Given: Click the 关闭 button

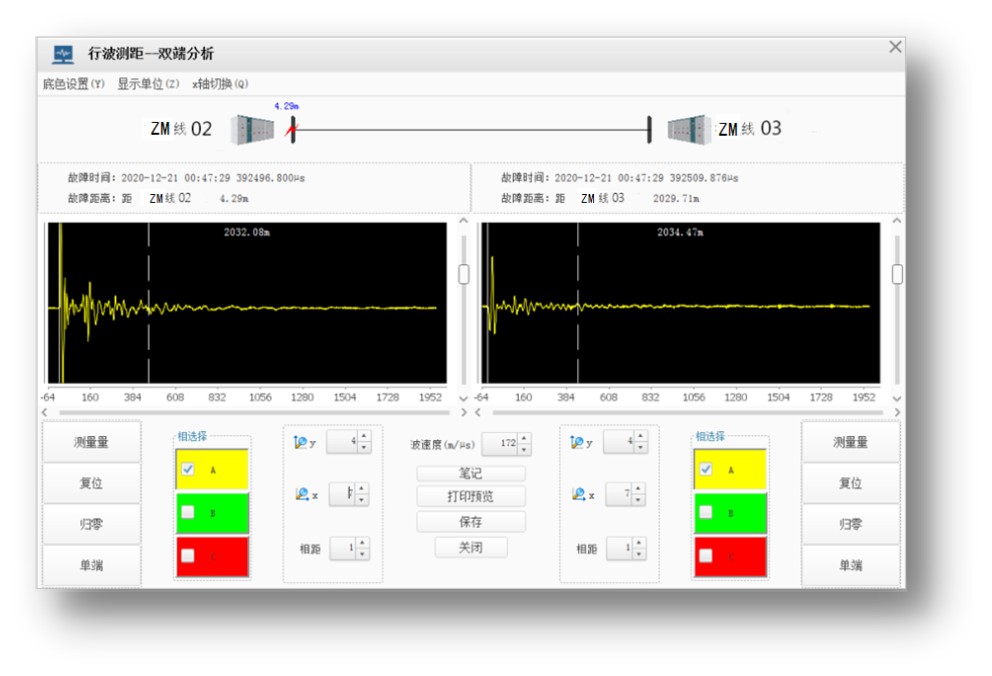Looking at the screenshot, I should [471, 548].
